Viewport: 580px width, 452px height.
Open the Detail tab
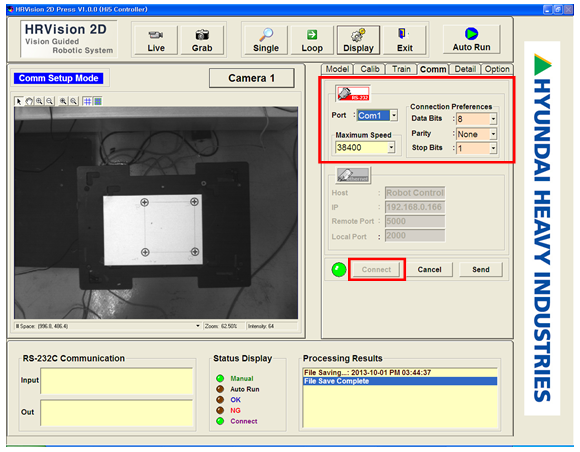(x=465, y=69)
